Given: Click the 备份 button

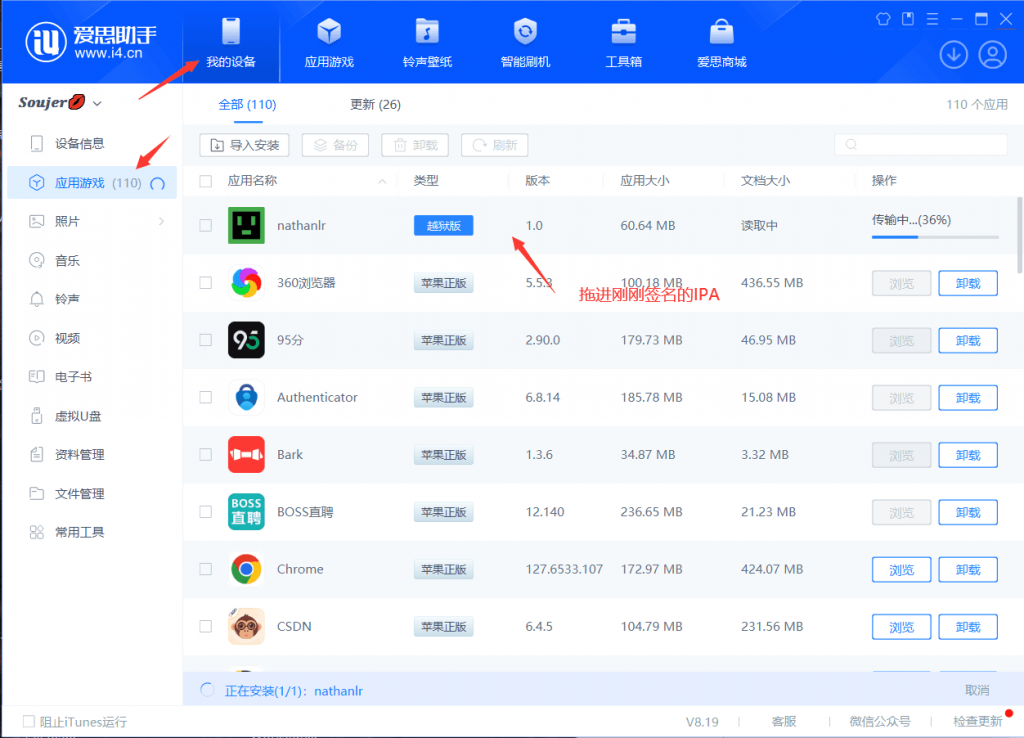Looking at the screenshot, I should [335, 145].
